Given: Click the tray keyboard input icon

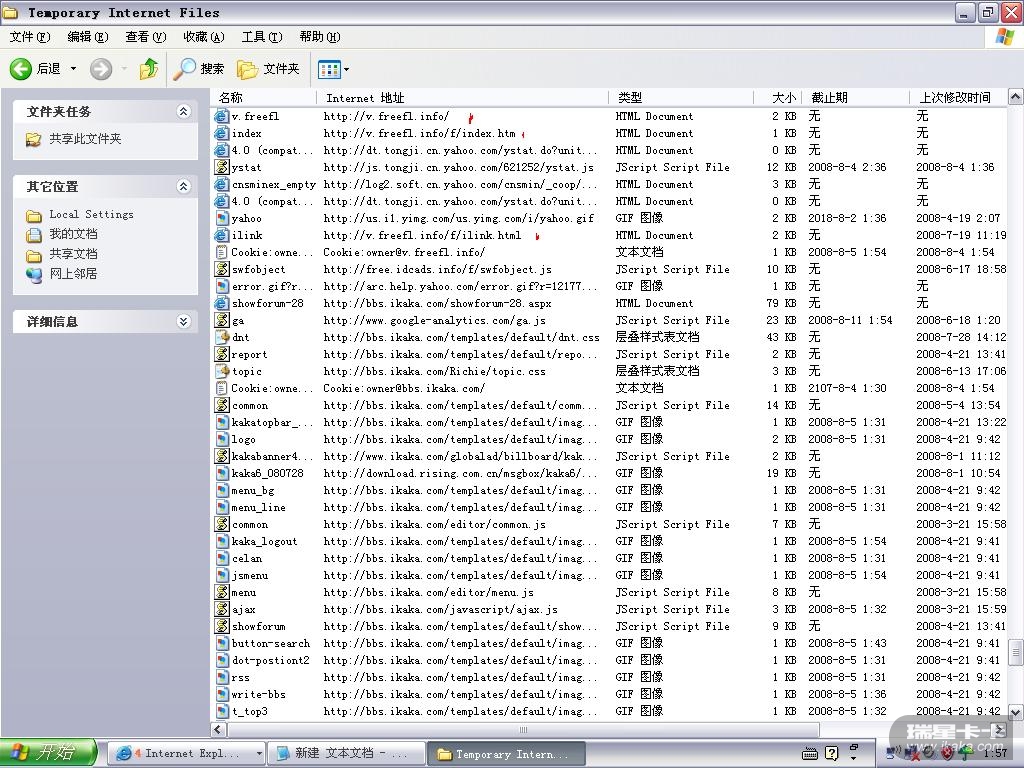Looking at the screenshot, I should (810, 754).
